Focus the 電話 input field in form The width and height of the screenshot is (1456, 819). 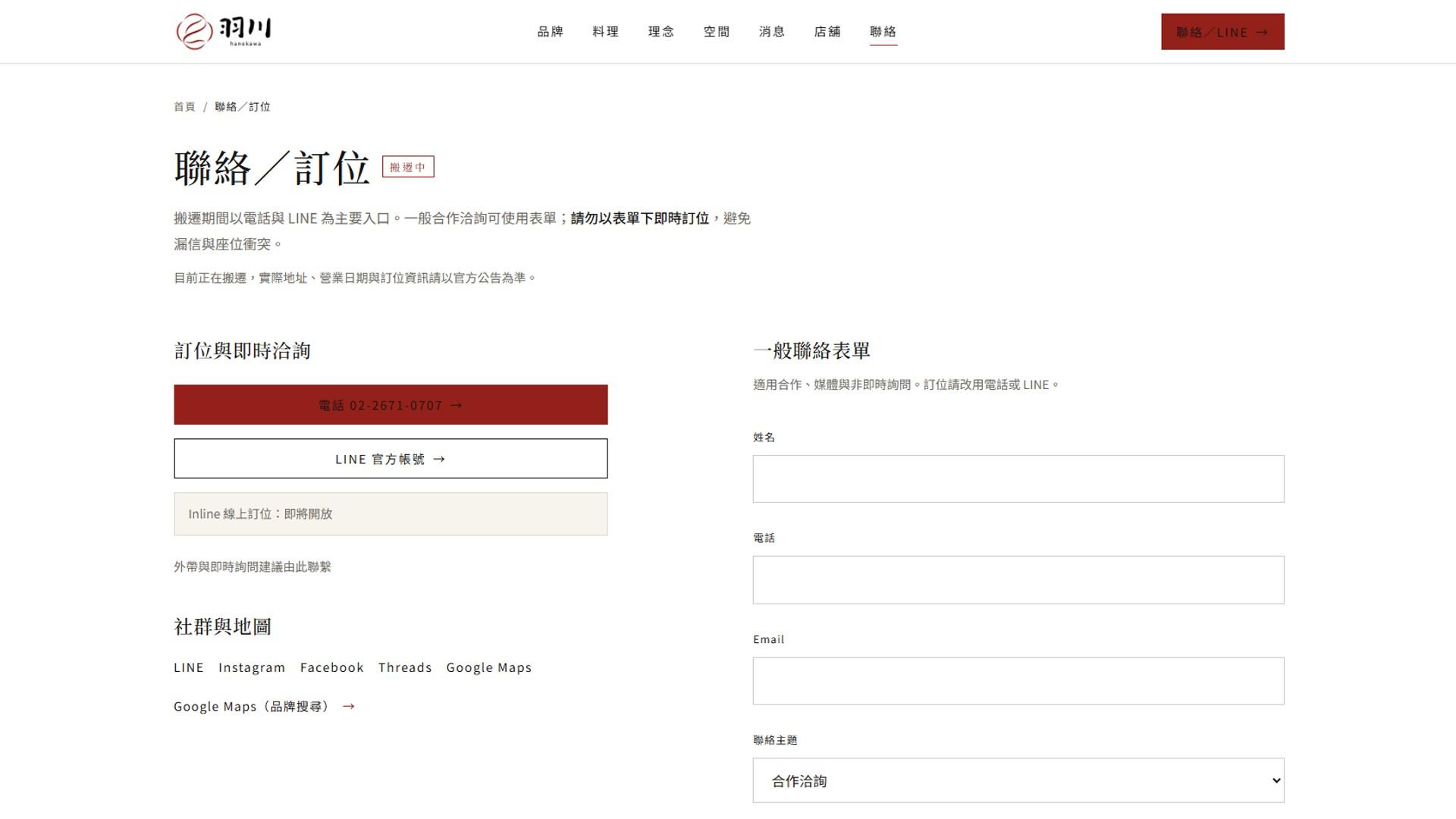coord(1018,580)
